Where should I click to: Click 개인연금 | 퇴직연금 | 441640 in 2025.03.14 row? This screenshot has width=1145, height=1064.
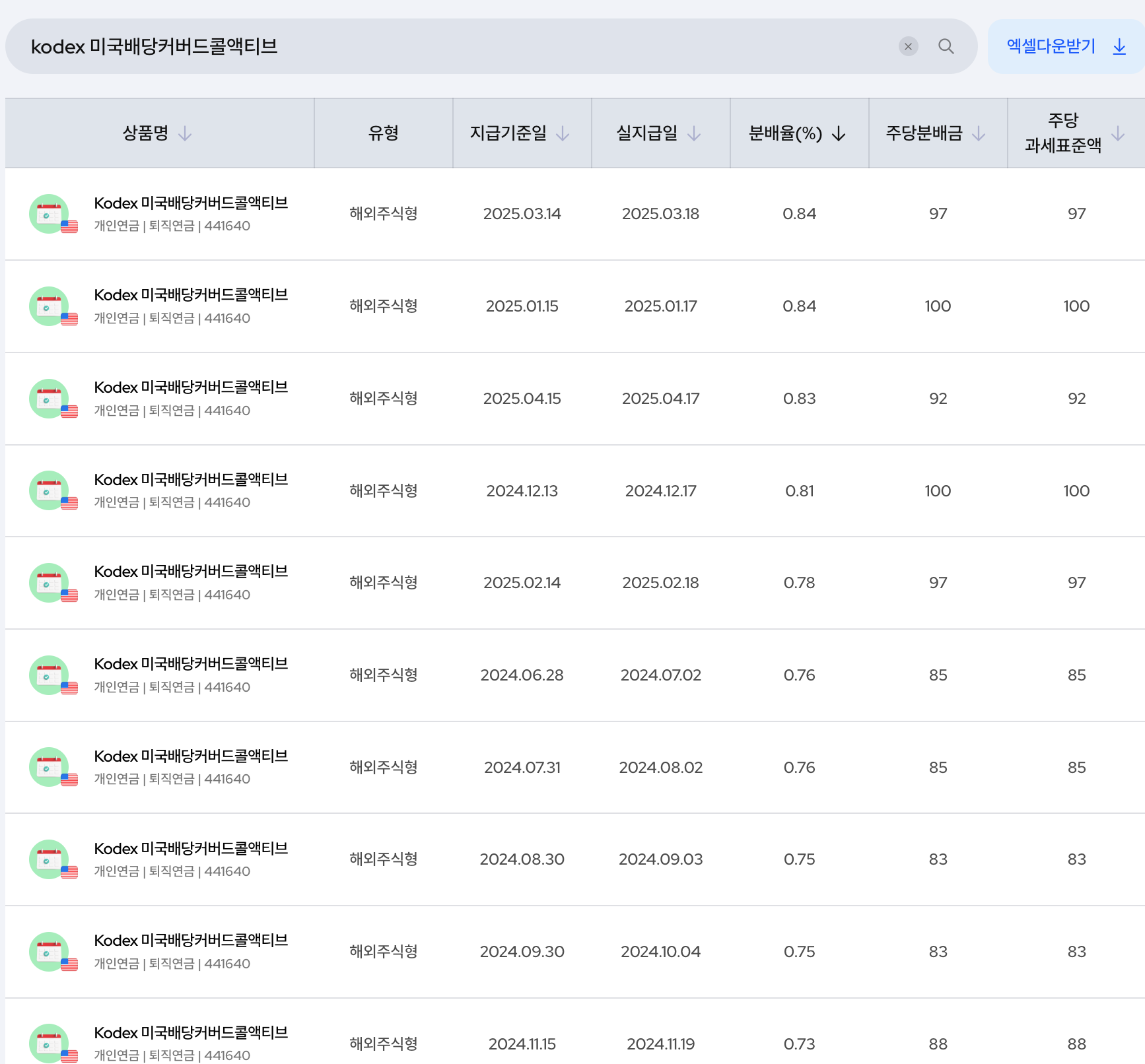pyautogui.click(x=172, y=226)
